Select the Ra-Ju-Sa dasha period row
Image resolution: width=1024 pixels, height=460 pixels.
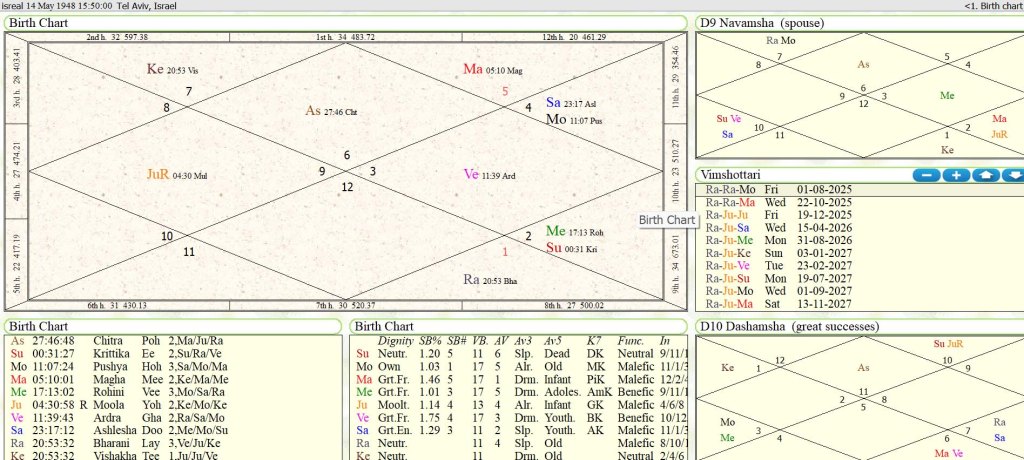[x=780, y=227]
